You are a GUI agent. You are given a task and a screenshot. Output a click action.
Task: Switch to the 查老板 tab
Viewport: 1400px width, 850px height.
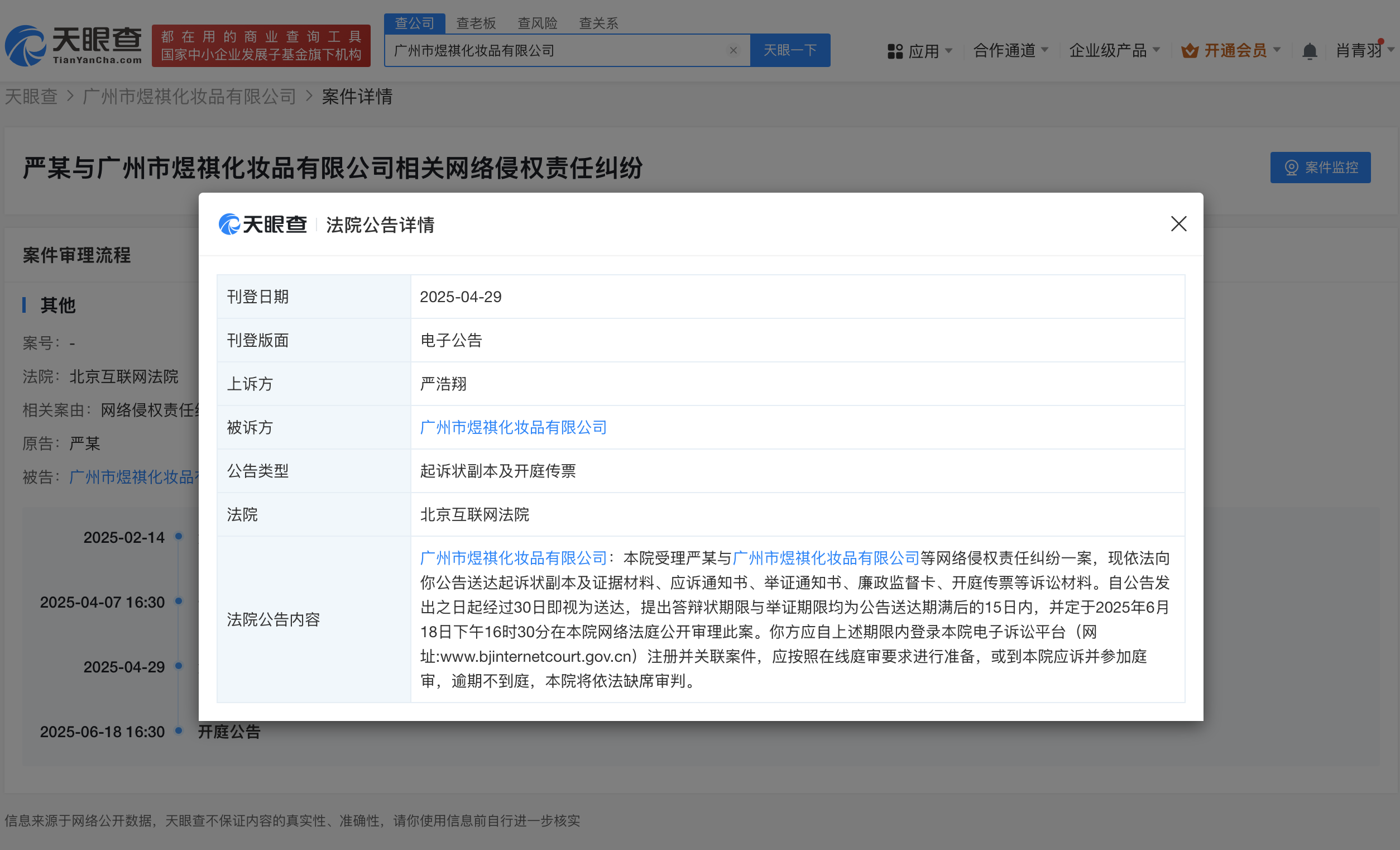point(476,23)
